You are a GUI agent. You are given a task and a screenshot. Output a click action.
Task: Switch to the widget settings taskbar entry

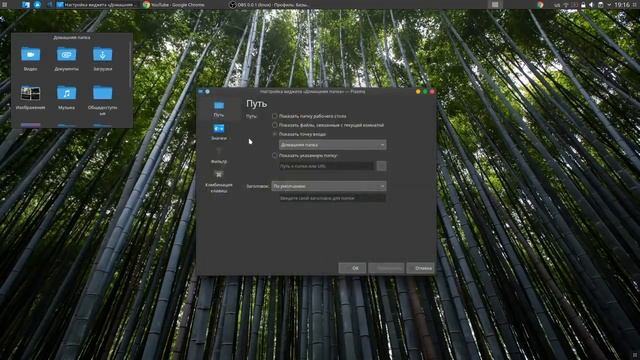tap(95, 4)
